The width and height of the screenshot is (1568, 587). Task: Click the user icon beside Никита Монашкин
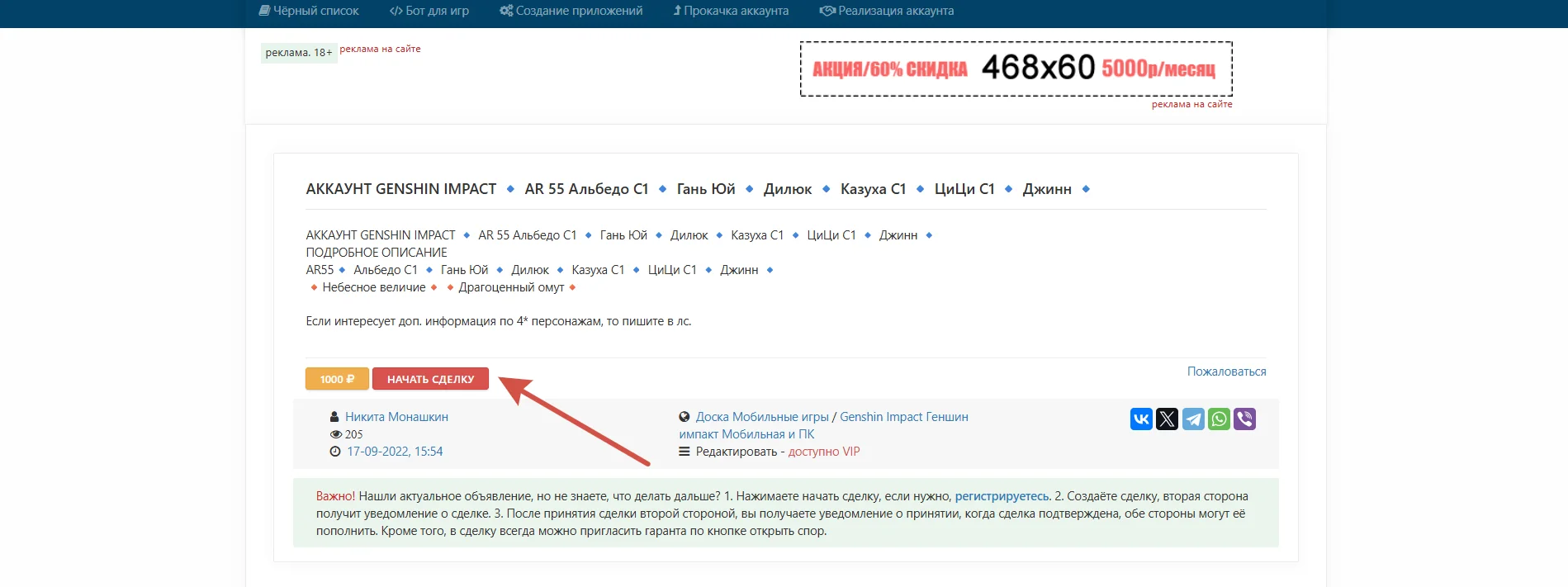point(334,417)
